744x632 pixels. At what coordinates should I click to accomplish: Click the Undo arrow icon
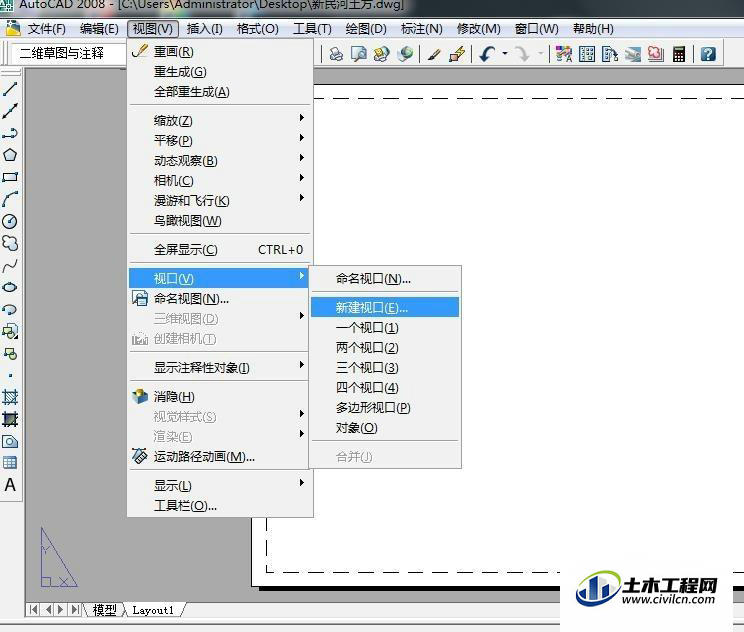pyautogui.click(x=487, y=54)
